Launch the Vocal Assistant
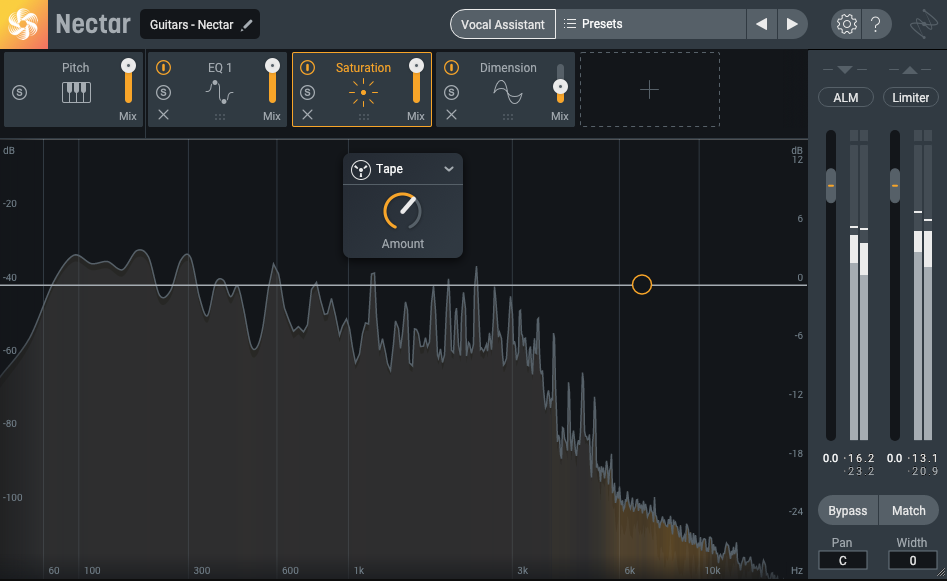This screenshot has height=581, width=947. [502, 24]
